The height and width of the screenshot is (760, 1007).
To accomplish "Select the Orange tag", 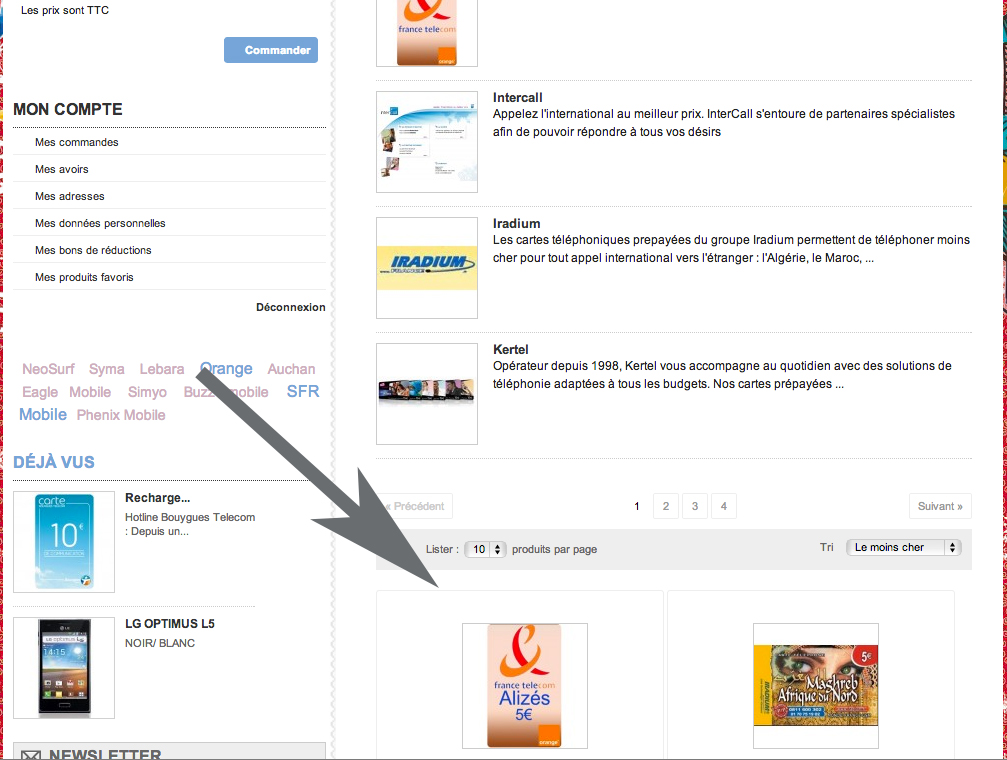I will click(226, 368).
